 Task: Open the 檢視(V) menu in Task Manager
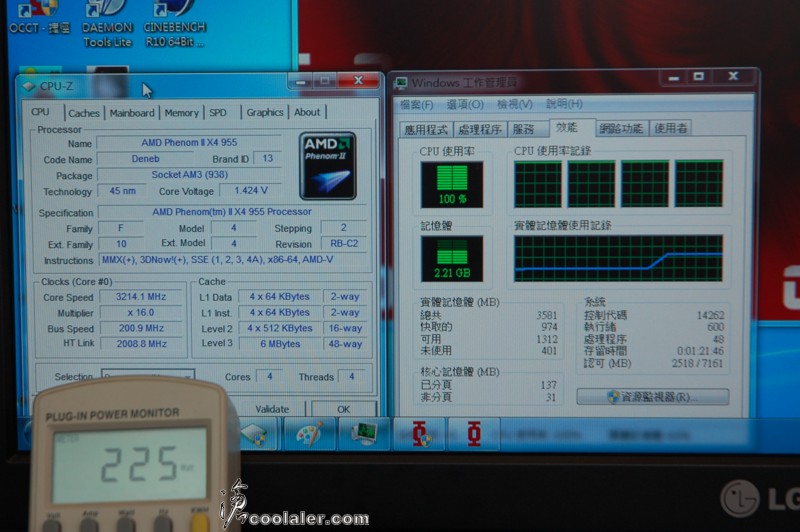click(x=514, y=105)
